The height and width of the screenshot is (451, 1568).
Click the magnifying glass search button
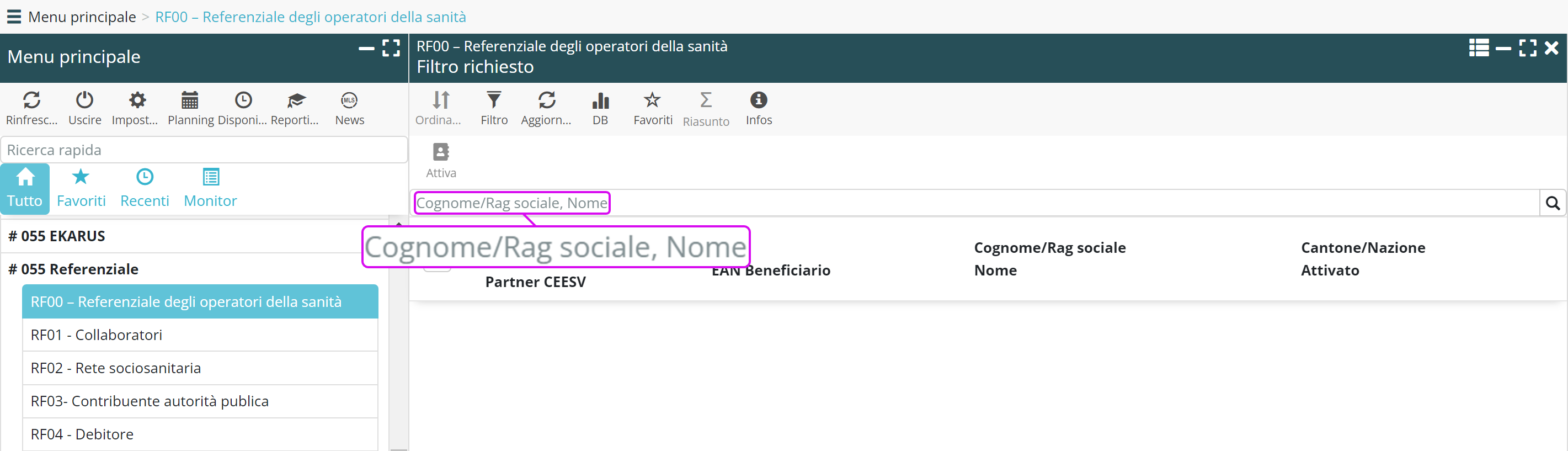(1552, 203)
